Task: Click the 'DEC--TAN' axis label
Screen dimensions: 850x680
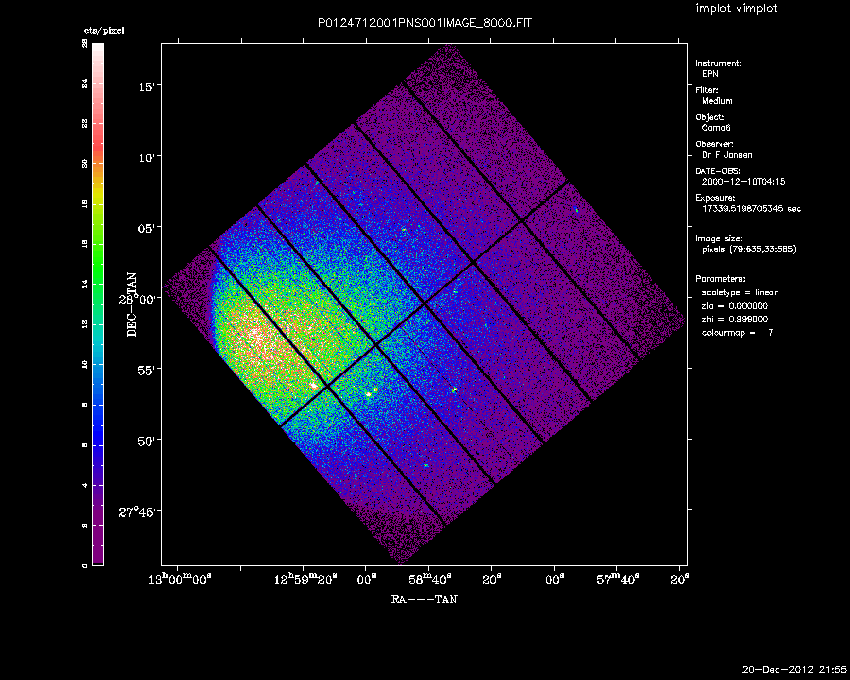Action: (132, 305)
